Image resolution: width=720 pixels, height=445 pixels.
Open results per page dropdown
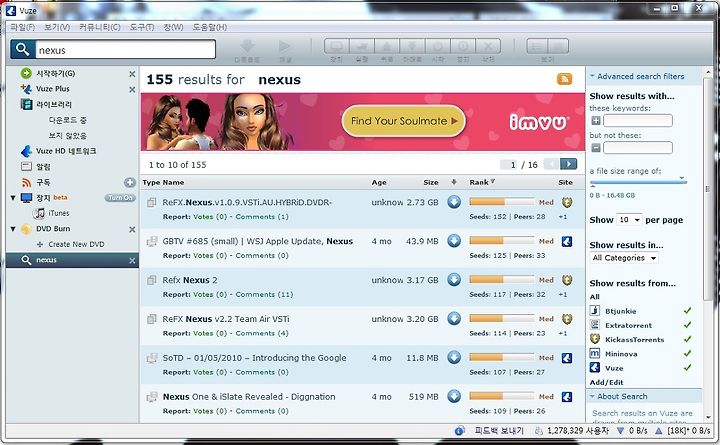[x=629, y=220]
